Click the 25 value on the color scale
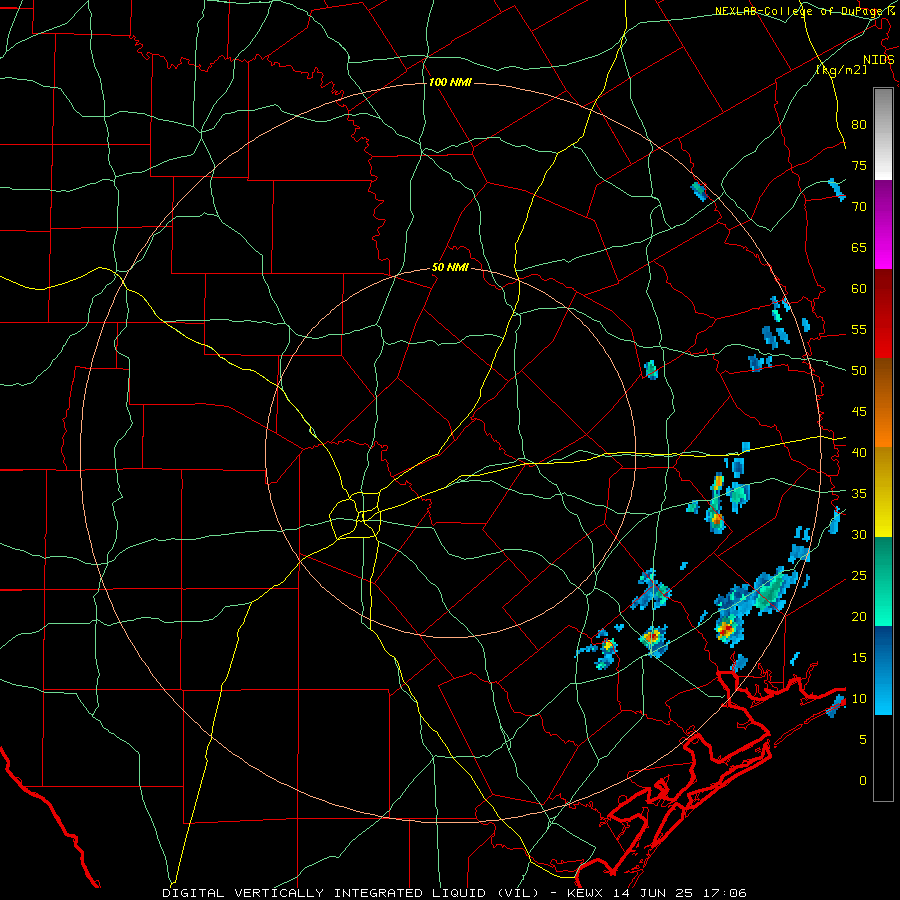This screenshot has width=900, height=900. pos(859,576)
